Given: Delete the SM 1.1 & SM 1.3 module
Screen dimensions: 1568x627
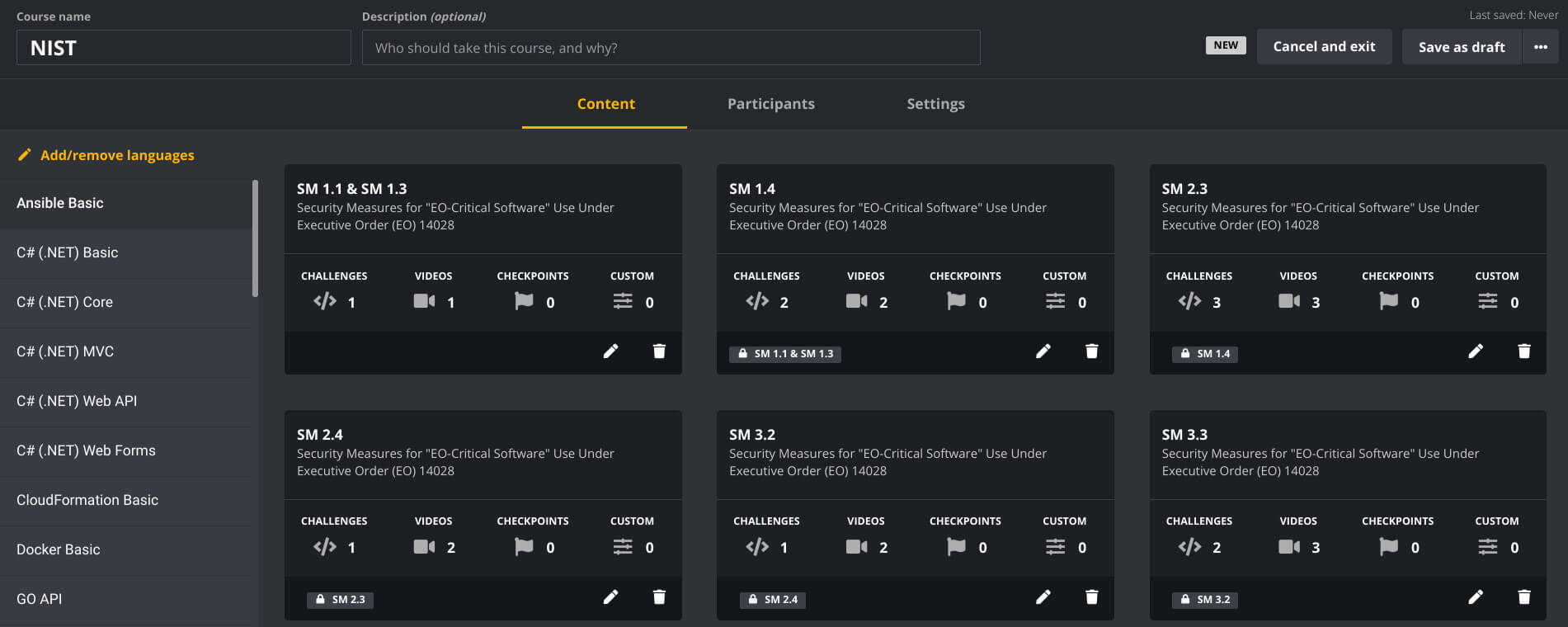Looking at the screenshot, I should 659,351.
